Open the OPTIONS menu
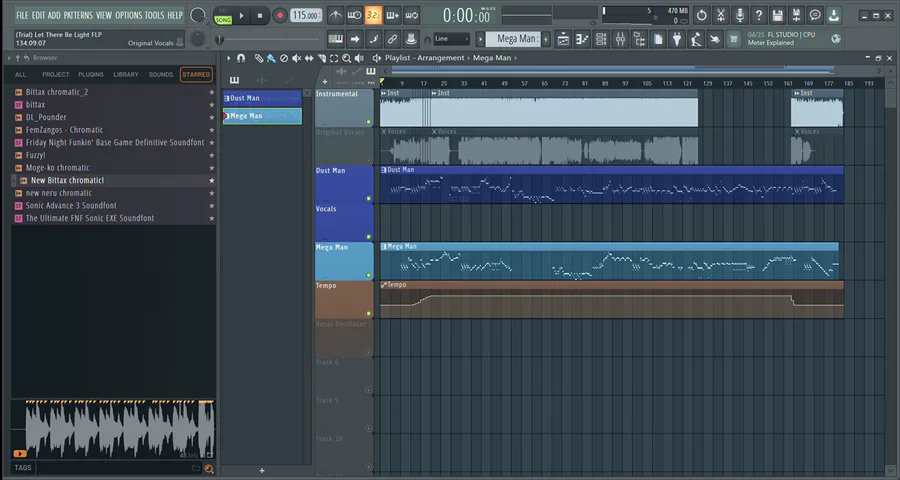 pos(129,15)
